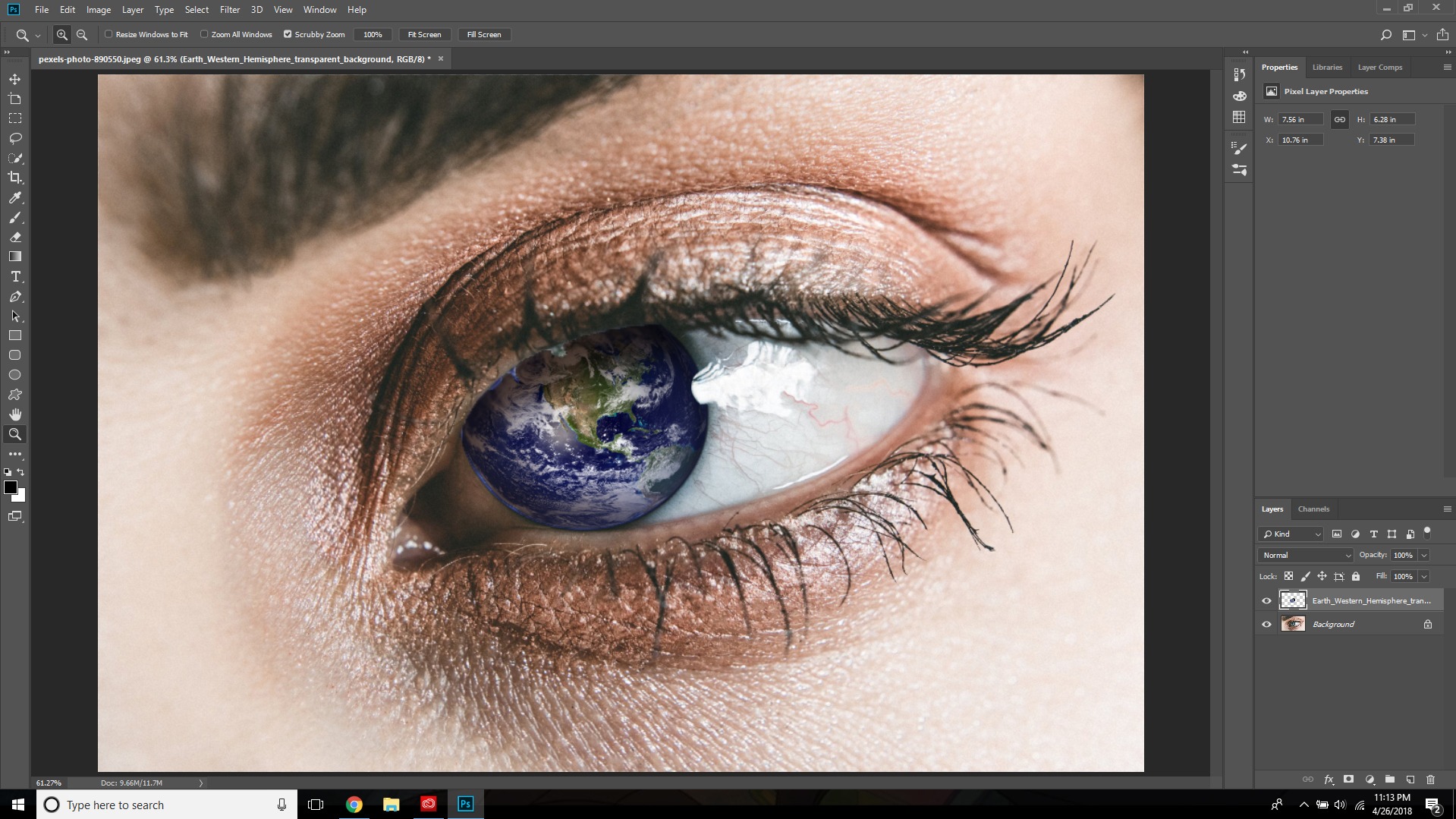Expand the Opacity slider dropdown
1456x819 pixels.
pyautogui.click(x=1424, y=556)
